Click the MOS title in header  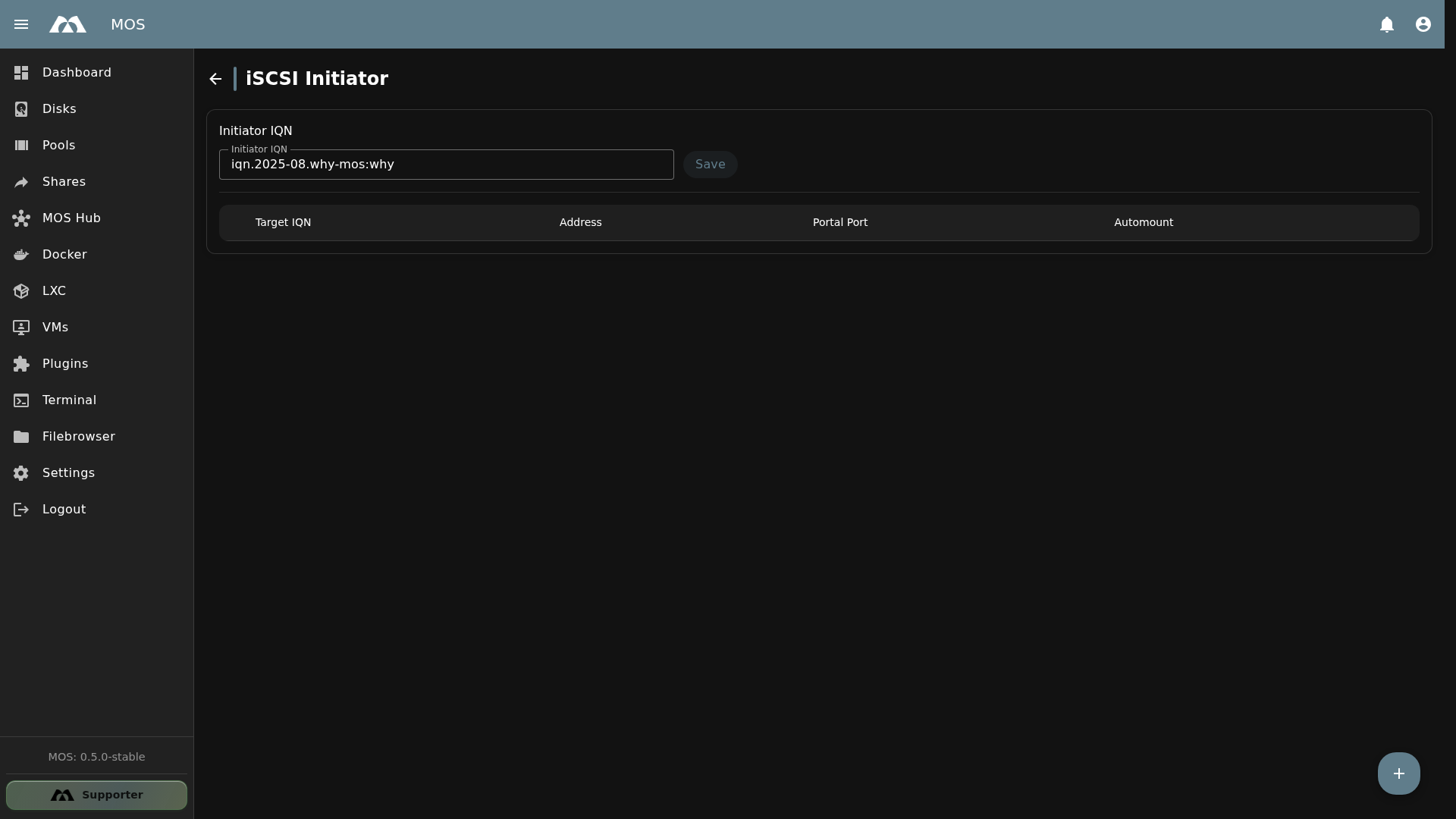click(x=127, y=24)
